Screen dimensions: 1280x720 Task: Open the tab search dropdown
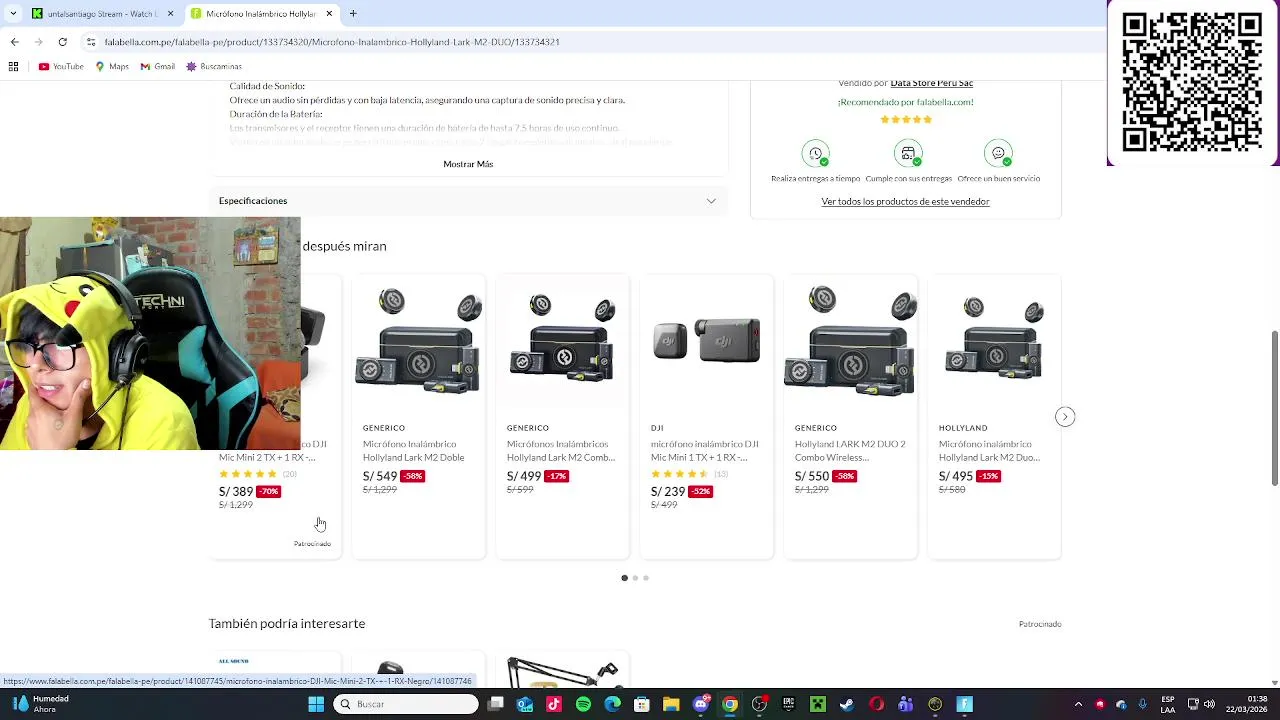13,14
